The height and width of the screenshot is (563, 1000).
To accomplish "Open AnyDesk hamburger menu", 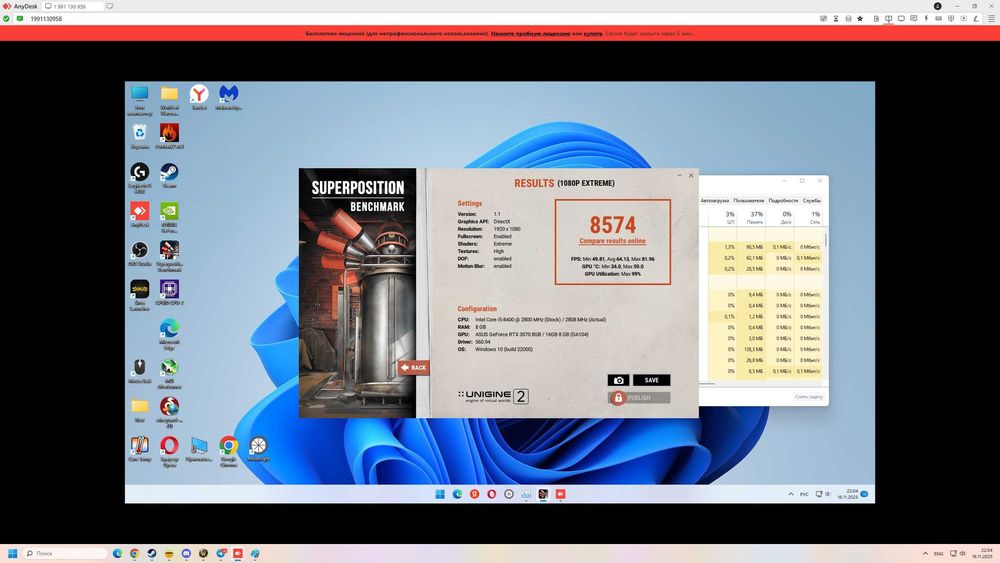I will coord(990,18).
